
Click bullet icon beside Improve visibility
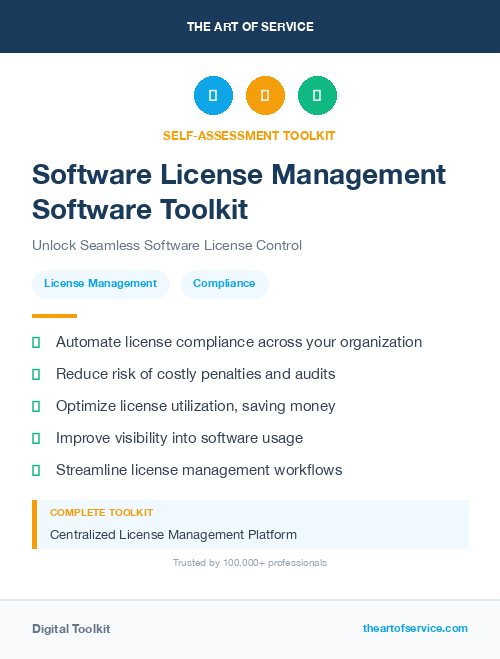click(x=36, y=438)
